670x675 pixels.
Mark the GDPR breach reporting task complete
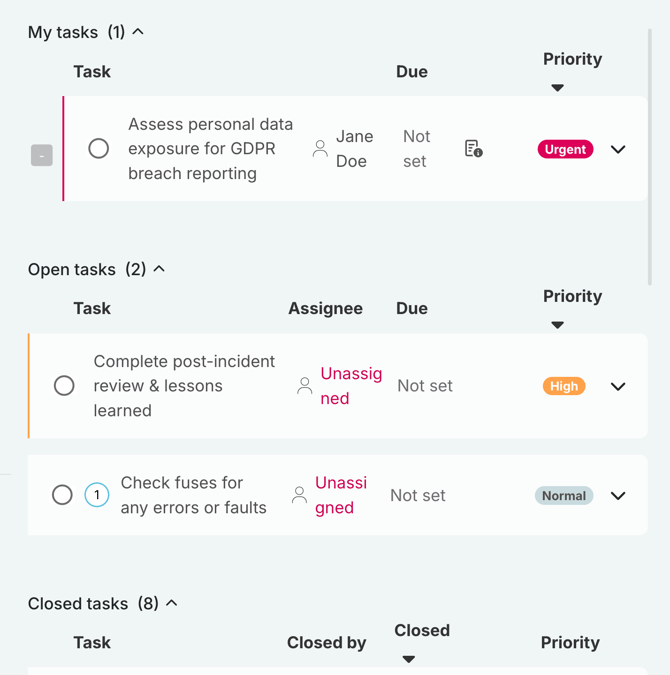pyautogui.click(x=98, y=149)
